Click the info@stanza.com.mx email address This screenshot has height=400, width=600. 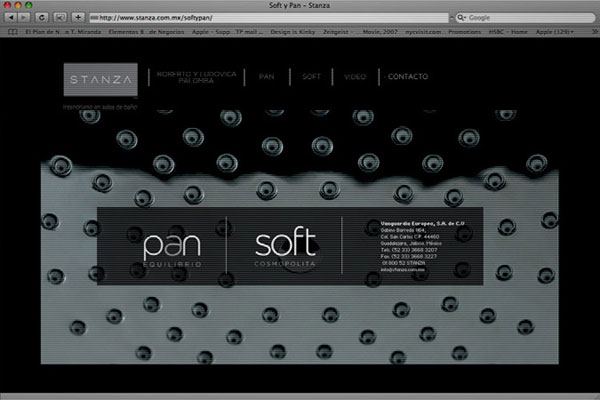[x=403, y=269]
